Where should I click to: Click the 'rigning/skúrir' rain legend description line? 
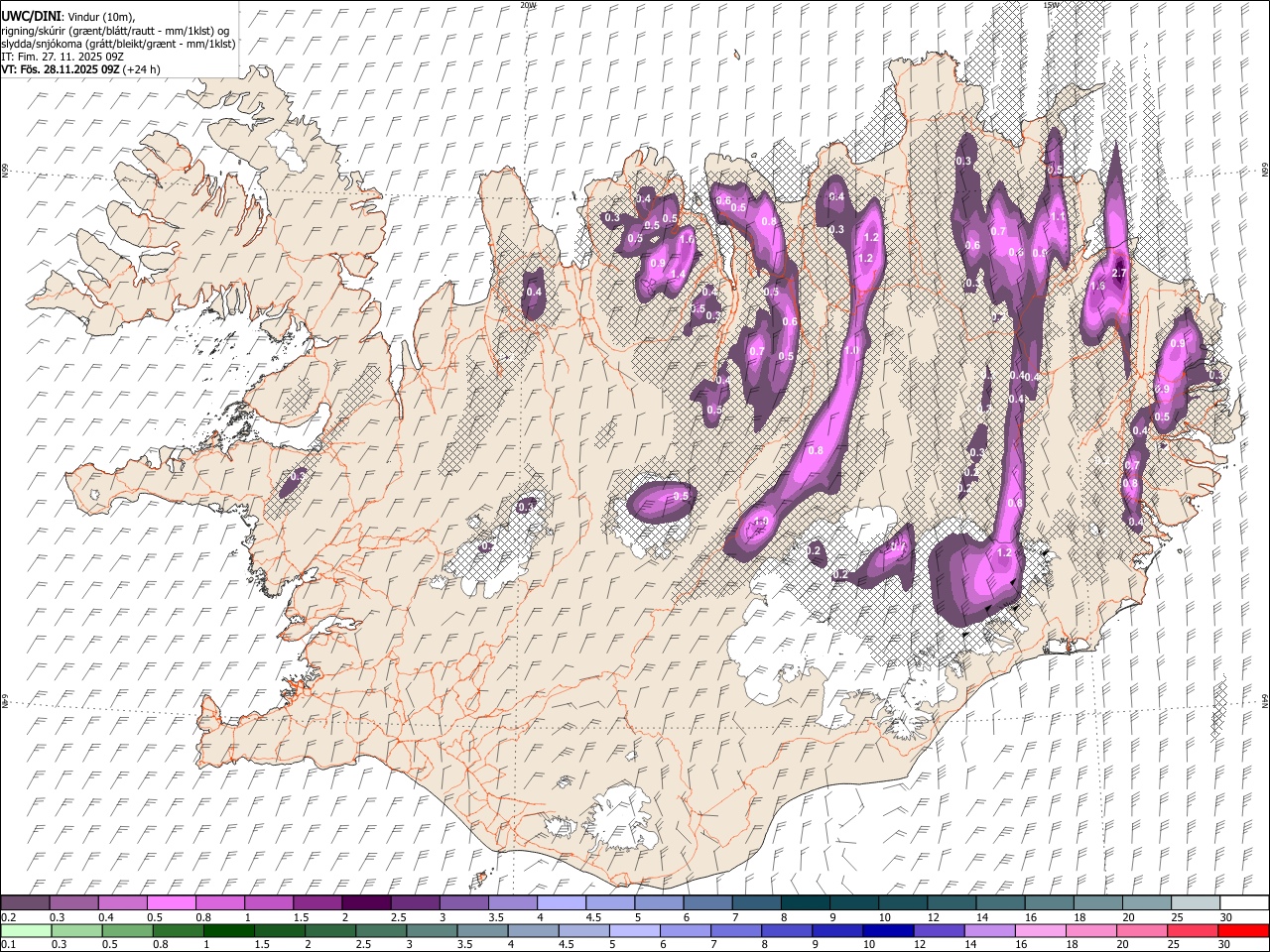[x=116, y=31]
